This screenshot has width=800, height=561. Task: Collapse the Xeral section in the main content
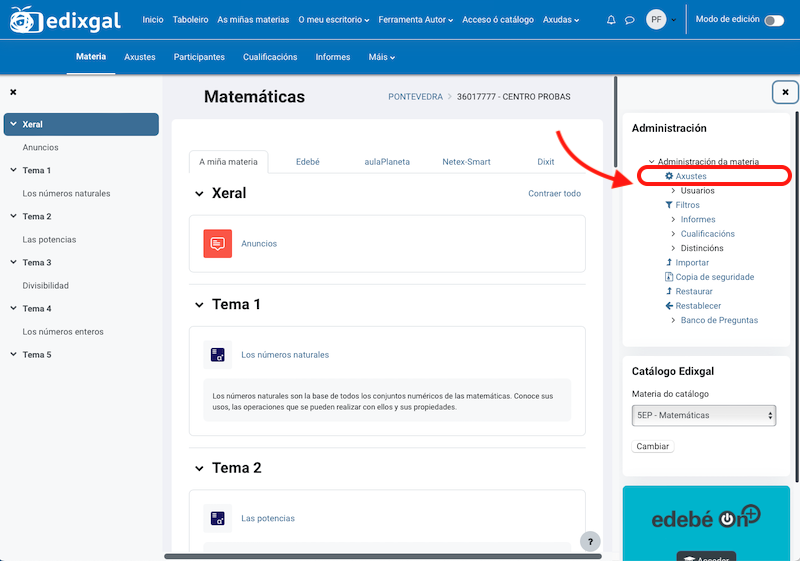[199, 193]
